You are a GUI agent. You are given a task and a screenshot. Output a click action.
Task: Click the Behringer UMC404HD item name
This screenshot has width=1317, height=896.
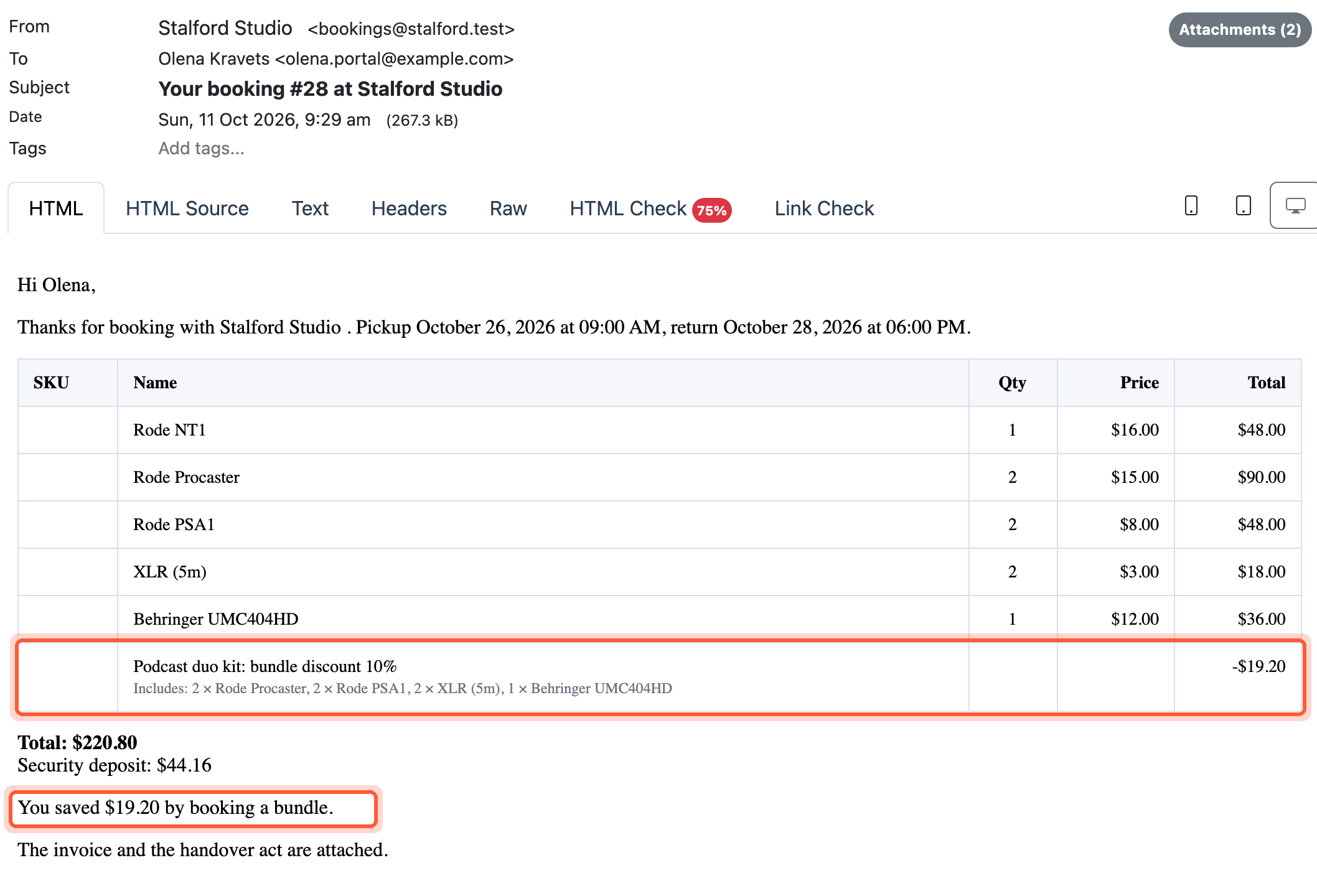[216, 619]
